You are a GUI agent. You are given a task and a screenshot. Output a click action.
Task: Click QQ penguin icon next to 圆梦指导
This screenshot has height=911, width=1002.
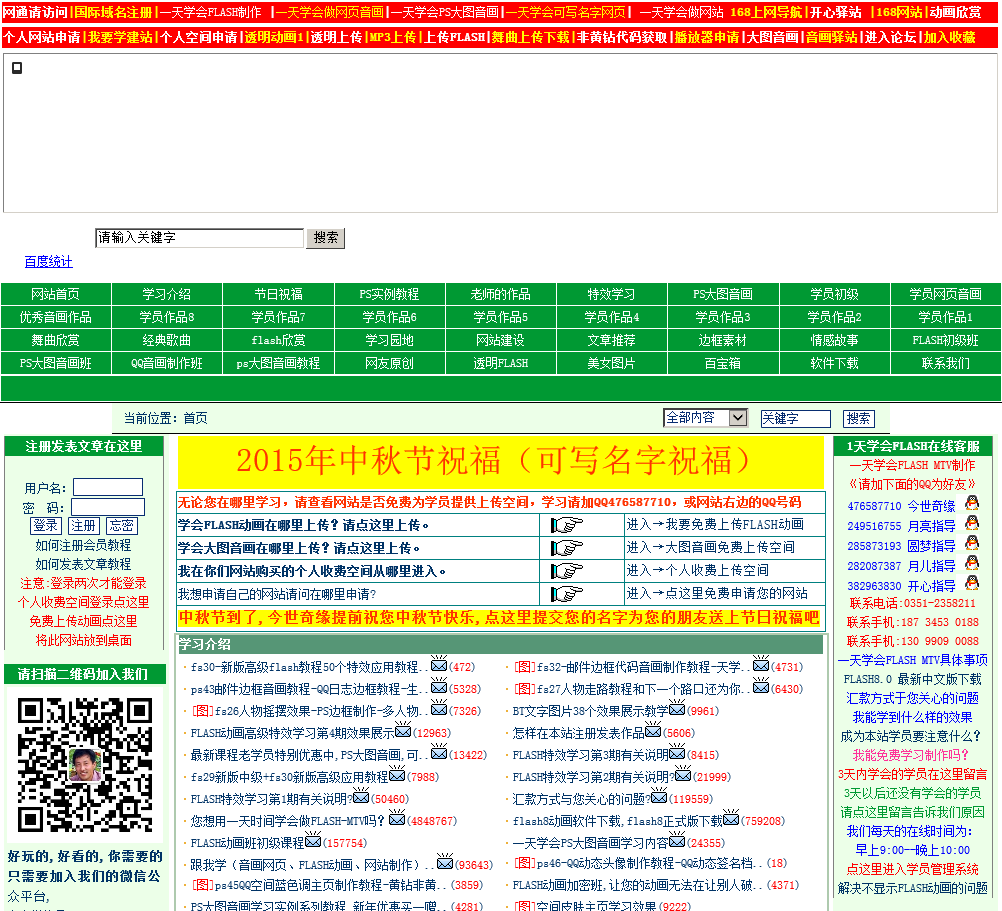(972, 543)
